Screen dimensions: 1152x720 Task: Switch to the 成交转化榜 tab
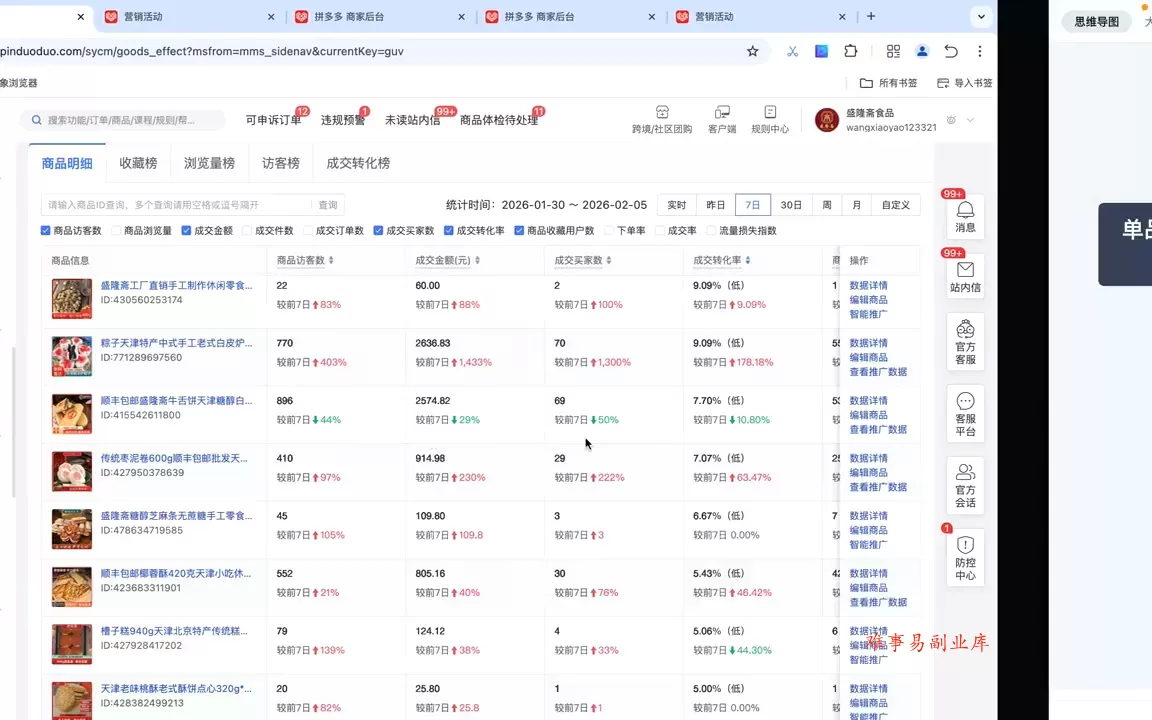click(x=358, y=163)
